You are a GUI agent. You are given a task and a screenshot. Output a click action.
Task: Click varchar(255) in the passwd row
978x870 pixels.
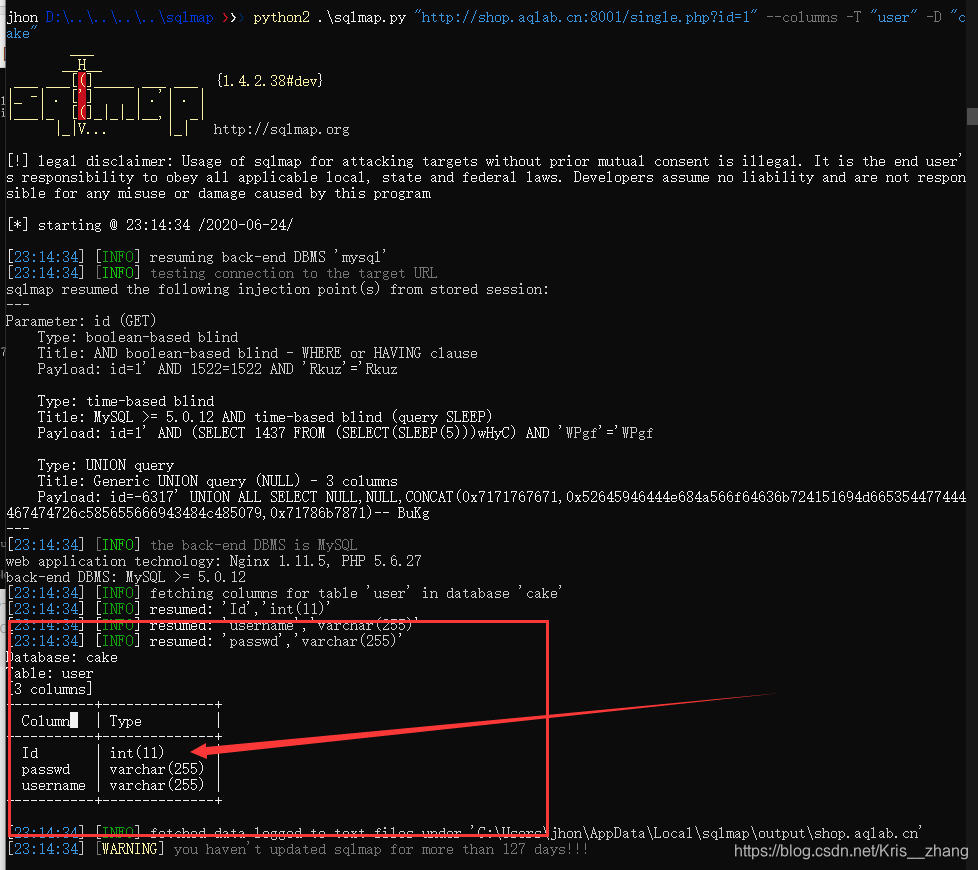[x=157, y=769]
